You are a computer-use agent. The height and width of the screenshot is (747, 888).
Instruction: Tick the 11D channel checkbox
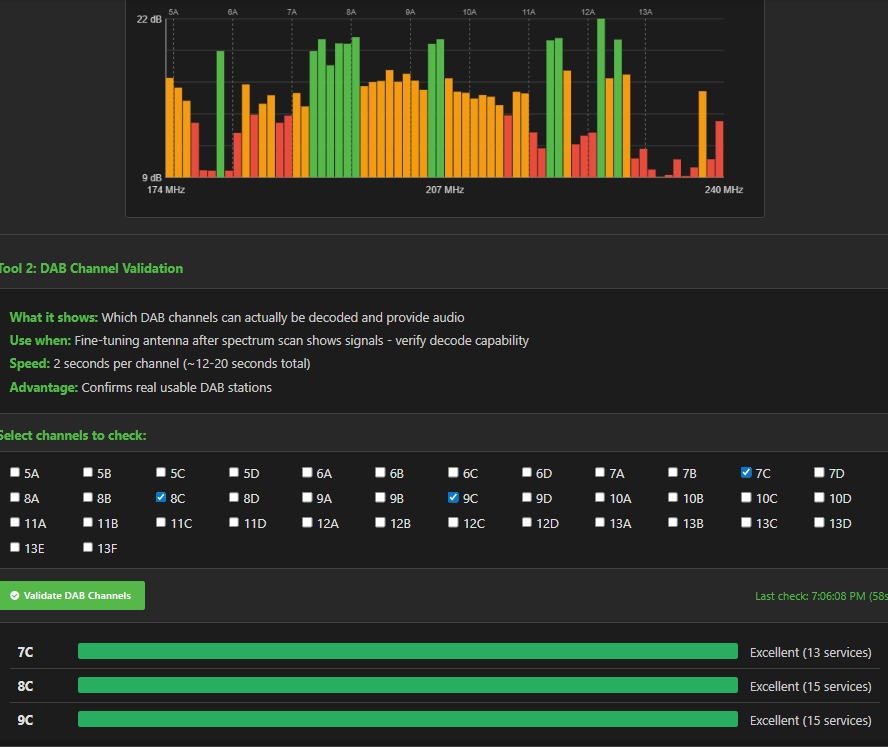(x=234, y=522)
